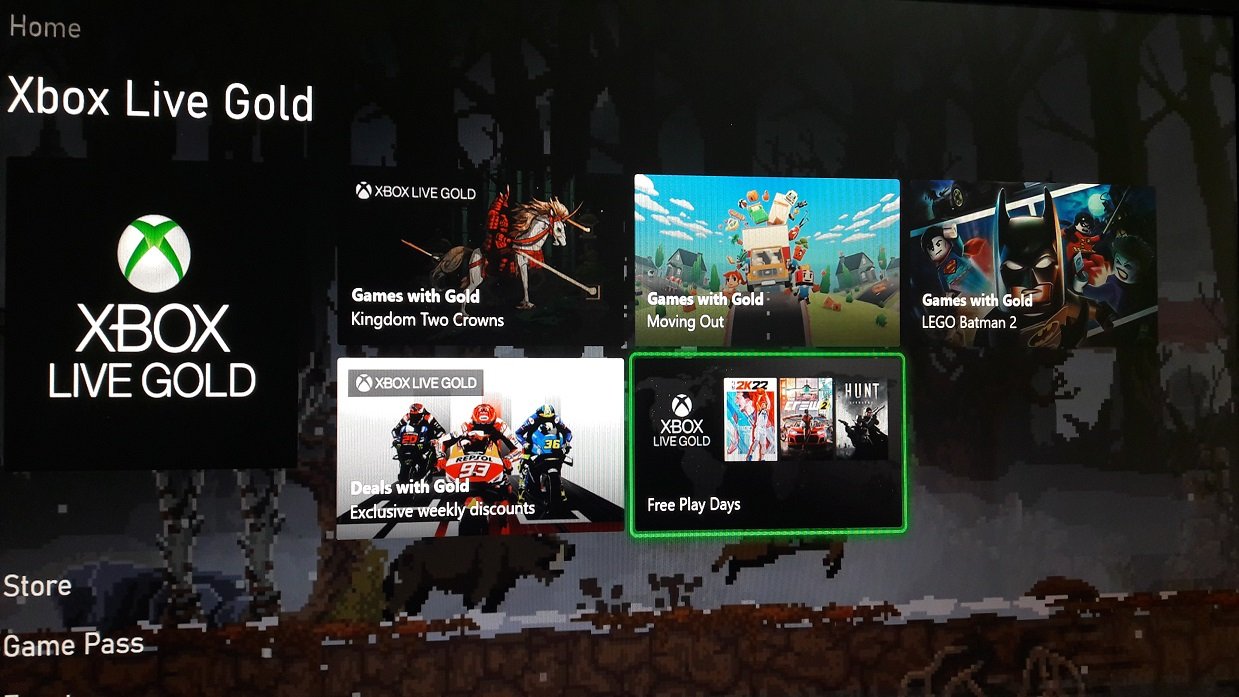
Task: Go to the Home menu item
Action: click(45, 26)
